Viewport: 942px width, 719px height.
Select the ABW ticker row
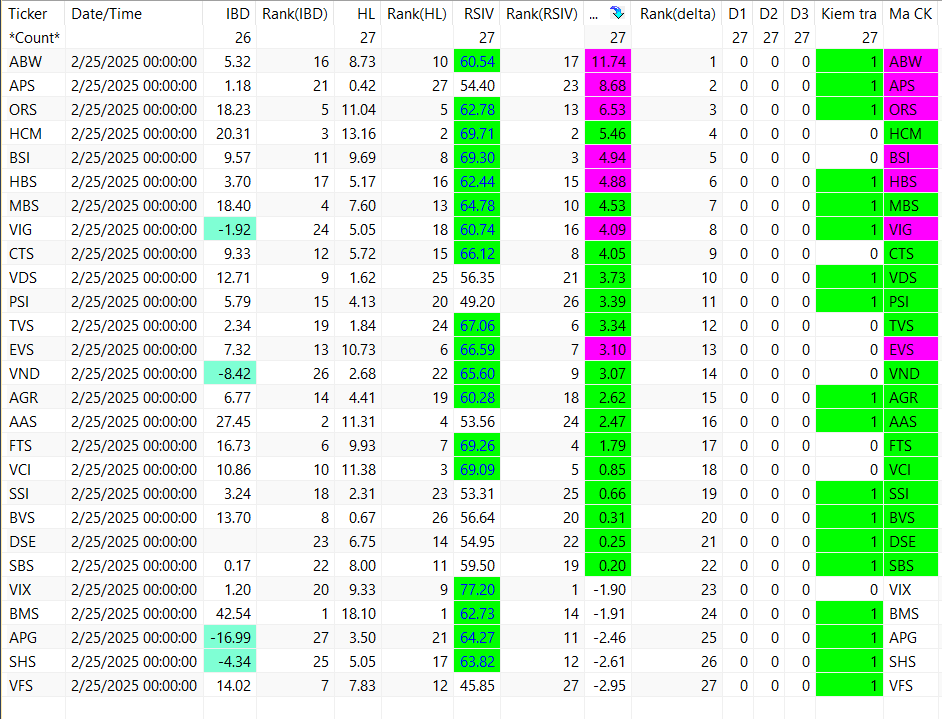[469, 62]
